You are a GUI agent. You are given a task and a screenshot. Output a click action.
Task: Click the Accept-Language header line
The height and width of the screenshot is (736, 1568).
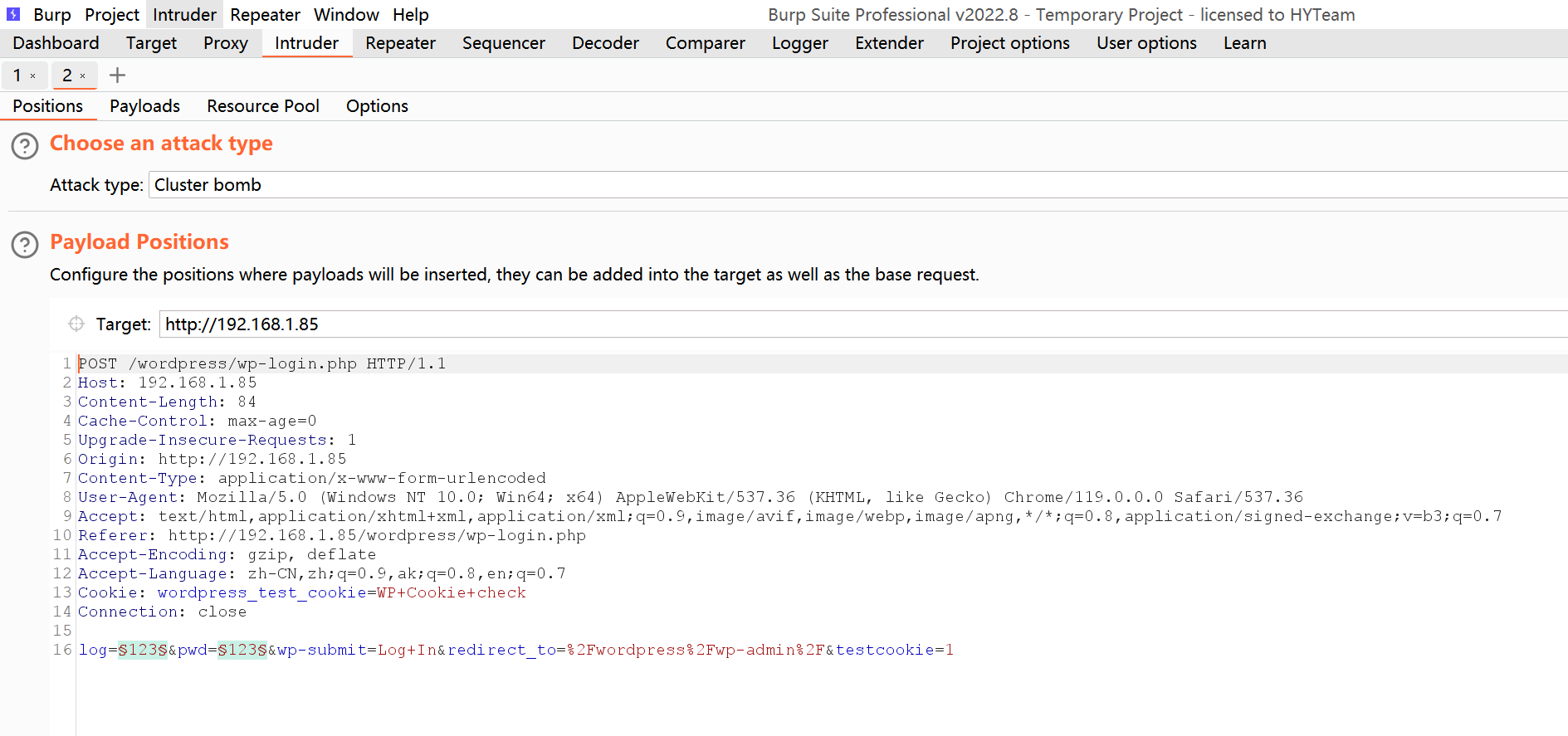pyautogui.click(x=322, y=573)
